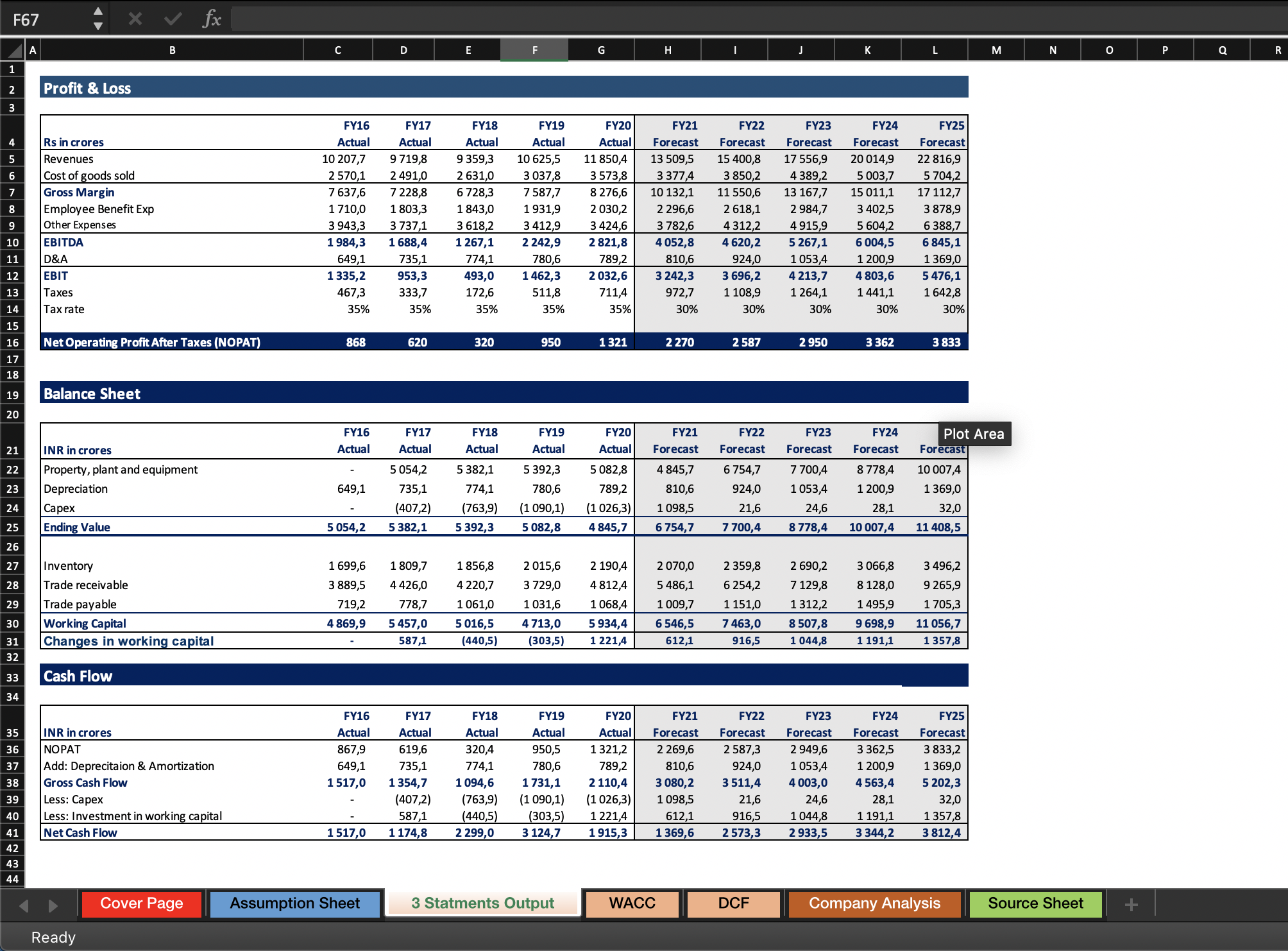Select the Working Capital label
1288x951 pixels.
[85, 624]
